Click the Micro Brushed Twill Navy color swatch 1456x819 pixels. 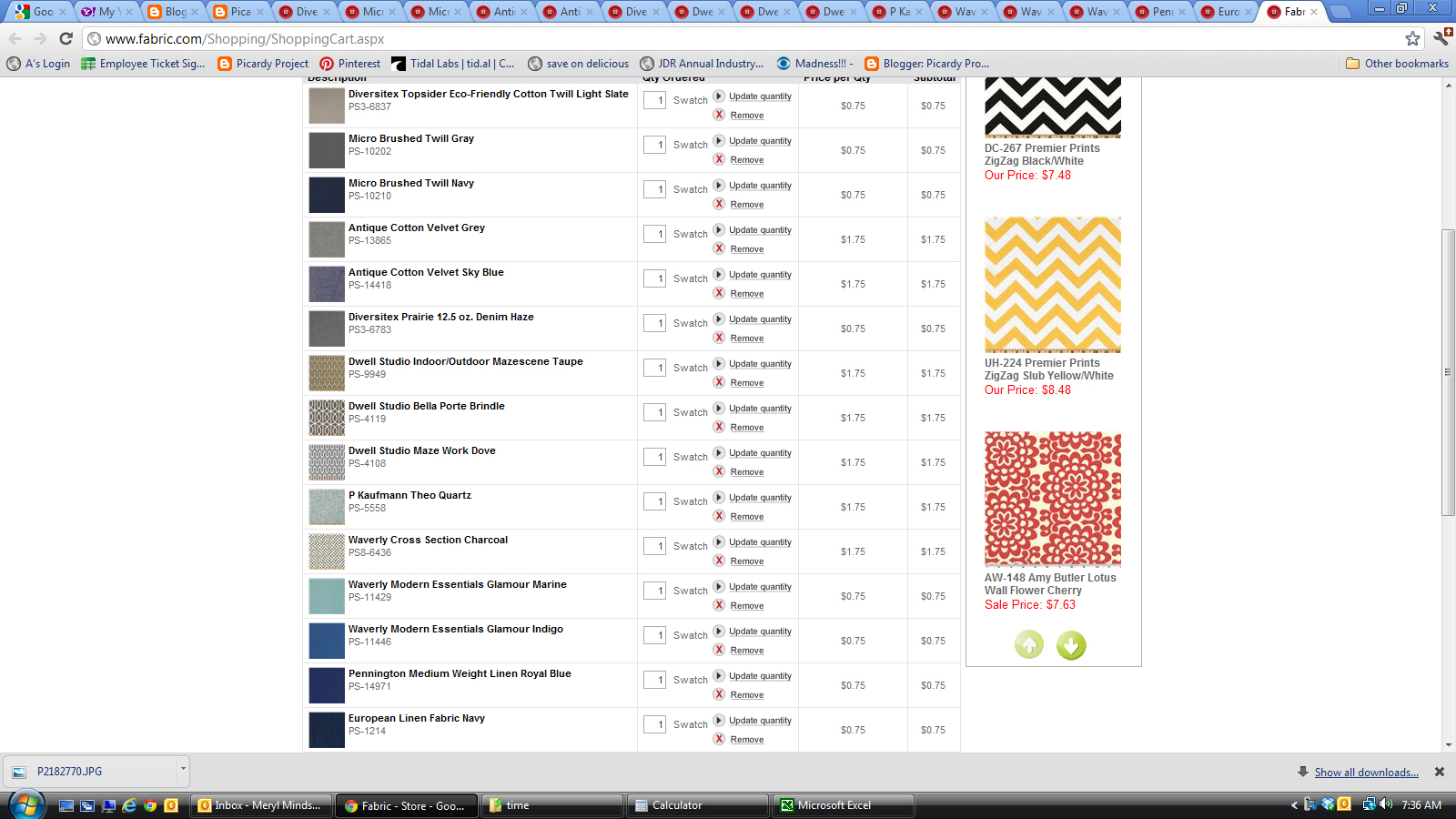click(x=327, y=195)
